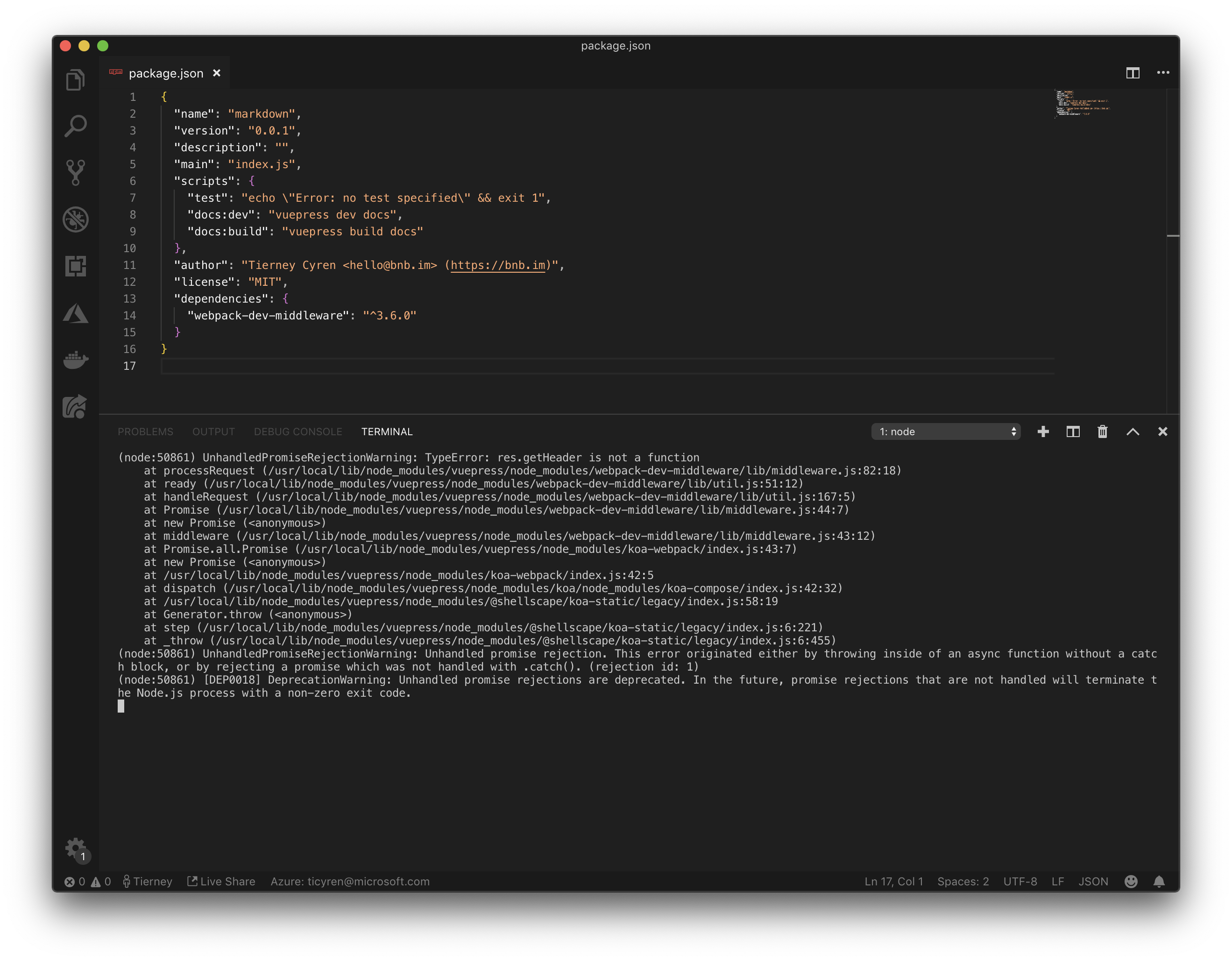
Task: Open the '1: node' terminal selector dropdown
Action: (x=945, y=431)
